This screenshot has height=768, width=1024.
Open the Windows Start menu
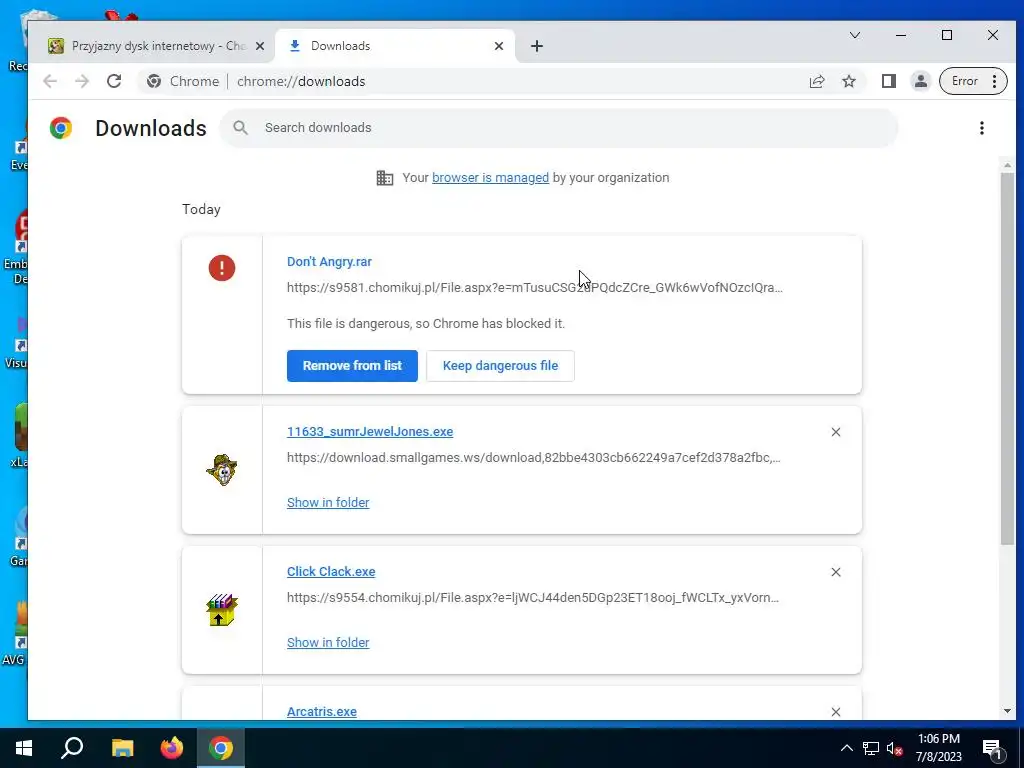pos(24,748)
